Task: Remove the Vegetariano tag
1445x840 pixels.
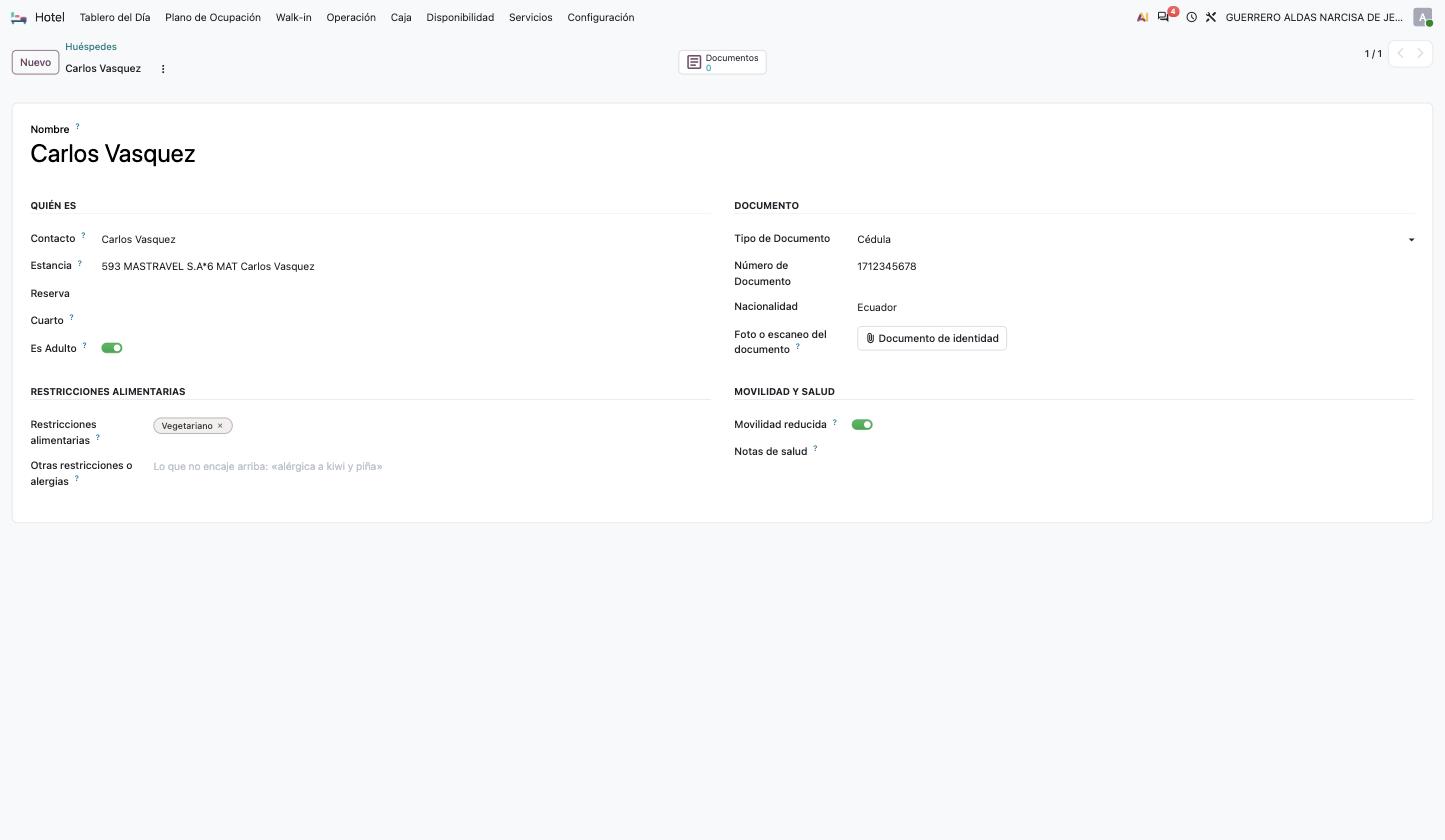Action: pos(220,426)
